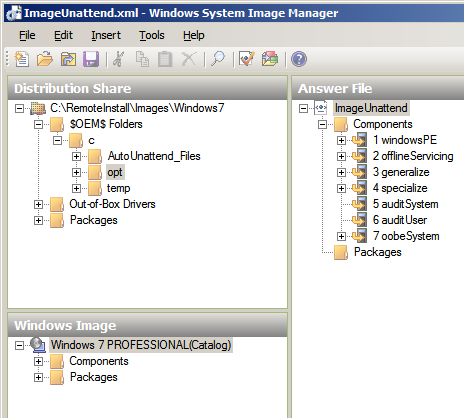The image size is (464, 418).
Task: Click the Out-of-Box Drivers folder icon
Action: coord(57,204)
